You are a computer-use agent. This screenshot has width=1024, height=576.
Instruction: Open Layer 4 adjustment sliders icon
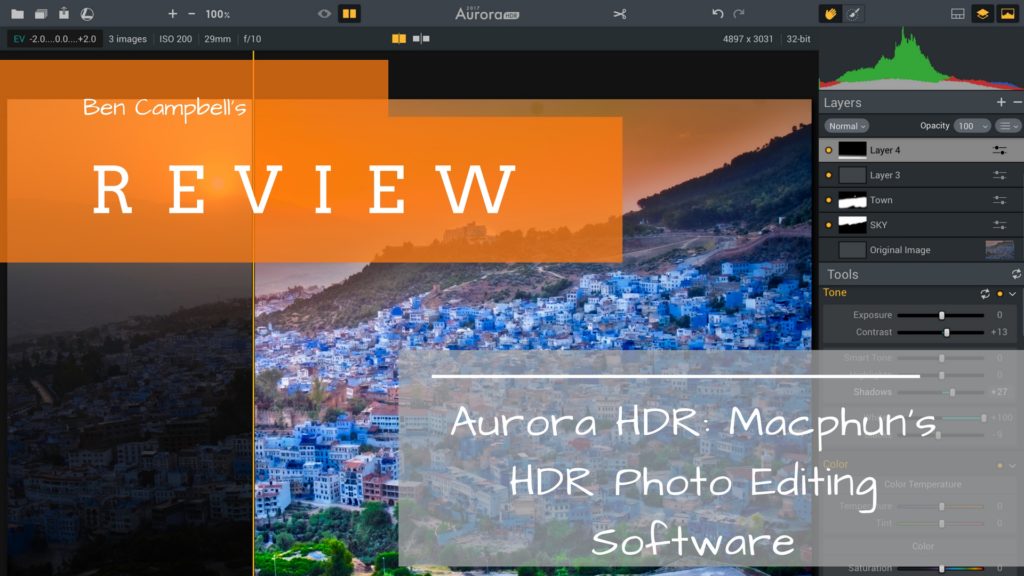click(x=1000, y=150)
